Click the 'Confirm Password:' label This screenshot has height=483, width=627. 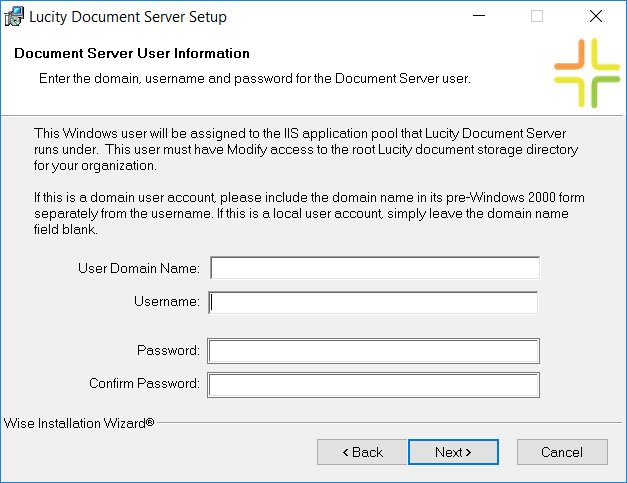[x=144, y=383]
